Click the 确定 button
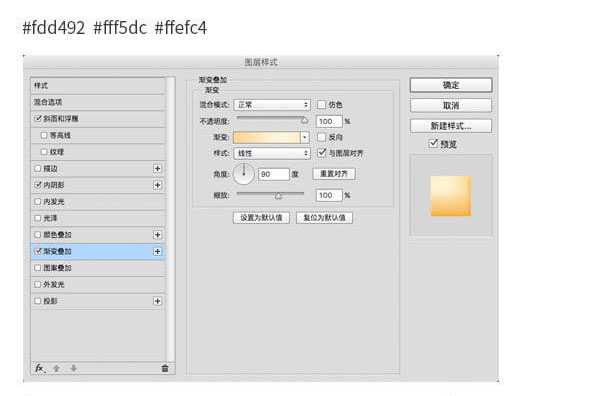The width and height of the screenshot is (600, 396). click(x=451, y=85)
